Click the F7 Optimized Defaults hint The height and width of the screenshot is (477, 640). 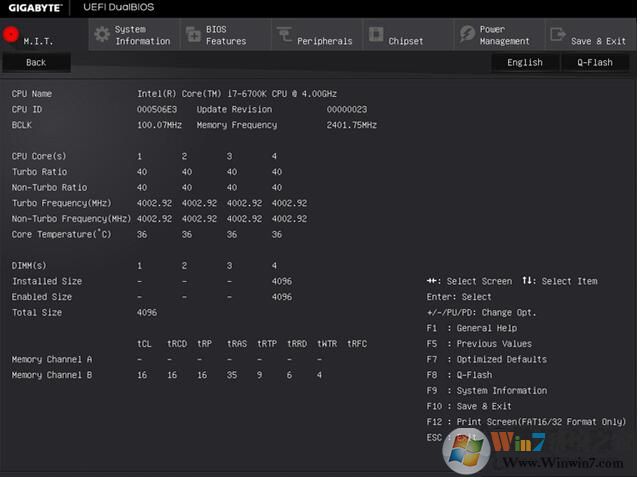(x=487, y=359)
